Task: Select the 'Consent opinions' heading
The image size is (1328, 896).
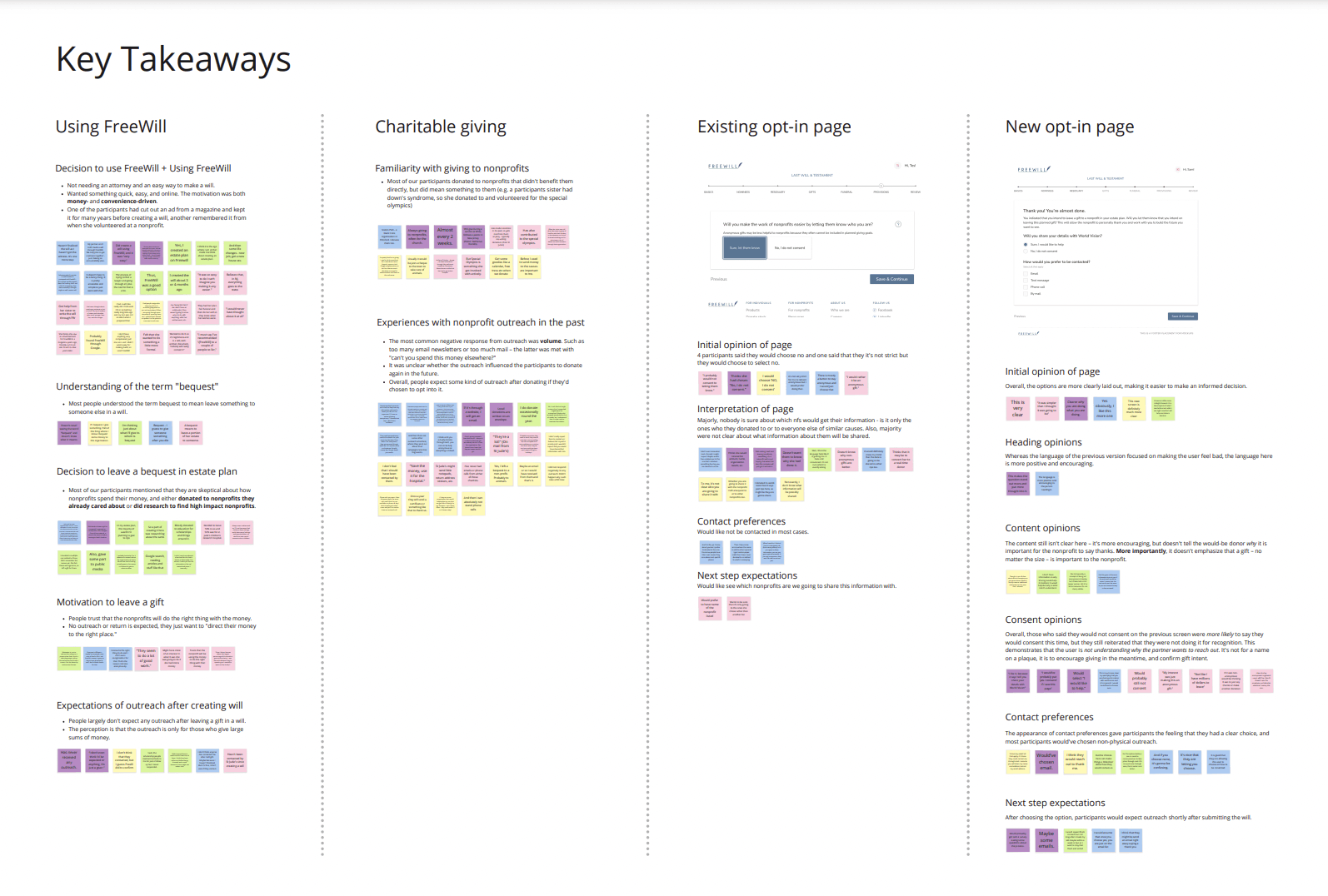Action: click(x=1043, y=620)
